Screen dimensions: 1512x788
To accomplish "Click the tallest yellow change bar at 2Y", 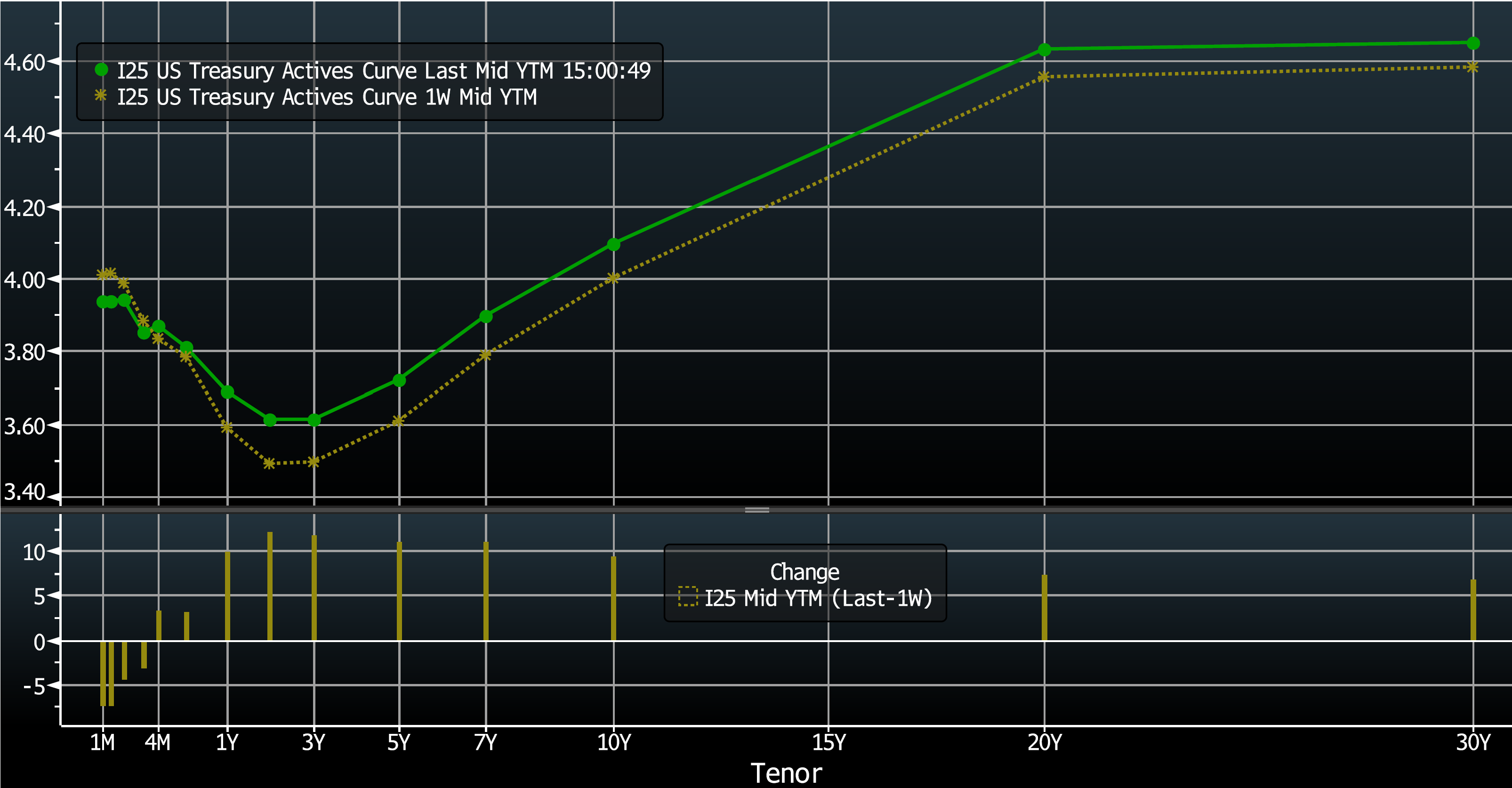I will pos(271,587).
